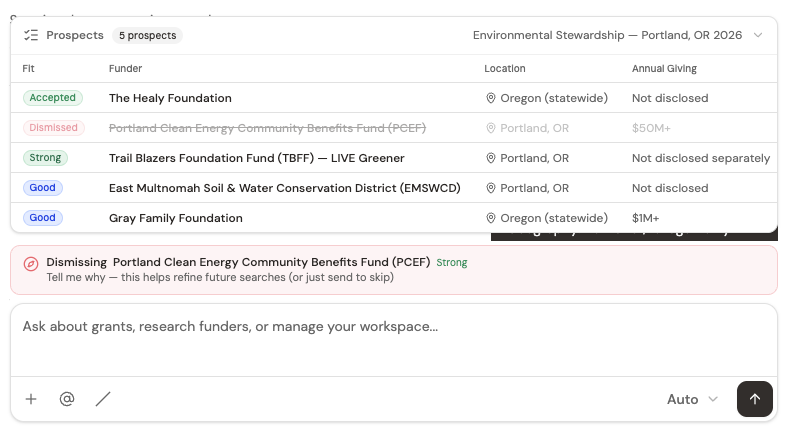Click the compass icon in Dismissing banner

point(31,264)
